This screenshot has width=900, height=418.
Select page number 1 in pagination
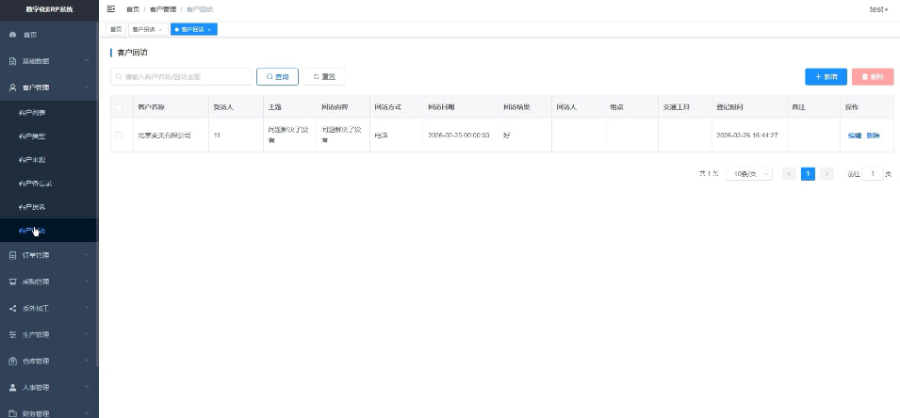(x=808, y=174)
